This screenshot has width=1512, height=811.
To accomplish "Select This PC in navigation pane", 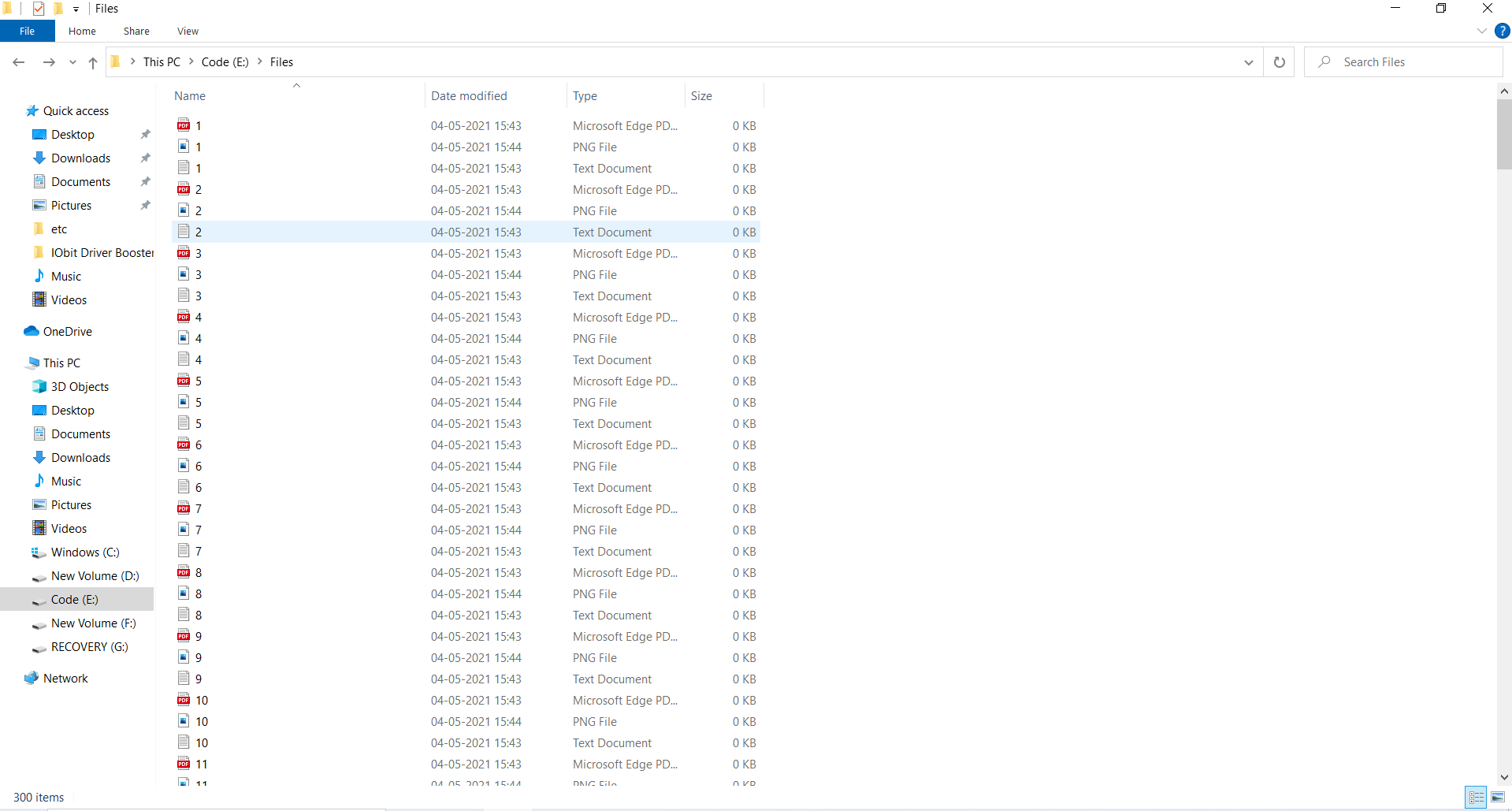I will (x=61, y=363).
